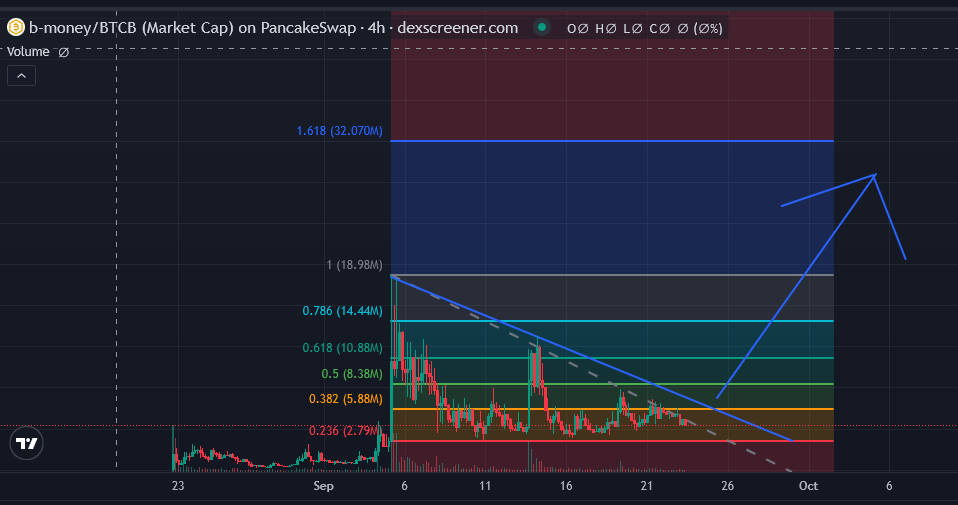Click the b-money coin icon
The image size is (958, 505).
pos(15,27)
